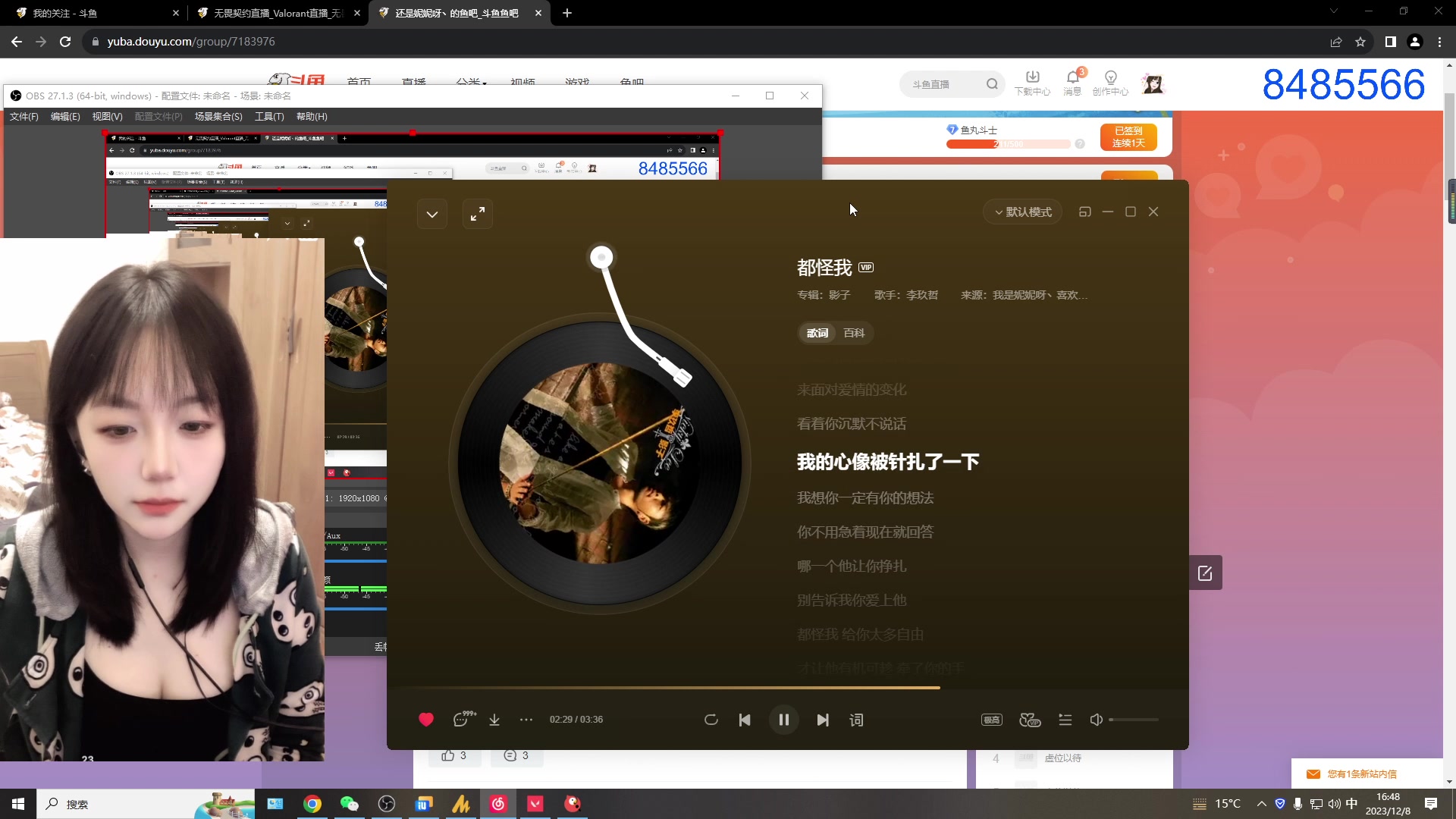
Task: Switch music player to mini mode
Action: coord(1085,212)
